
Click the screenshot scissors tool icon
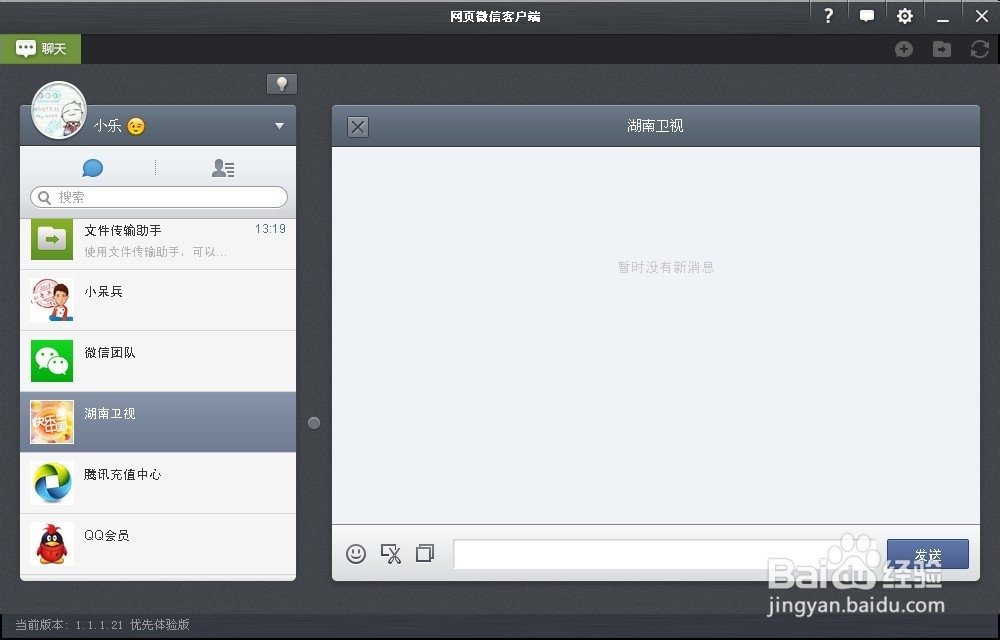click(391, 553)
